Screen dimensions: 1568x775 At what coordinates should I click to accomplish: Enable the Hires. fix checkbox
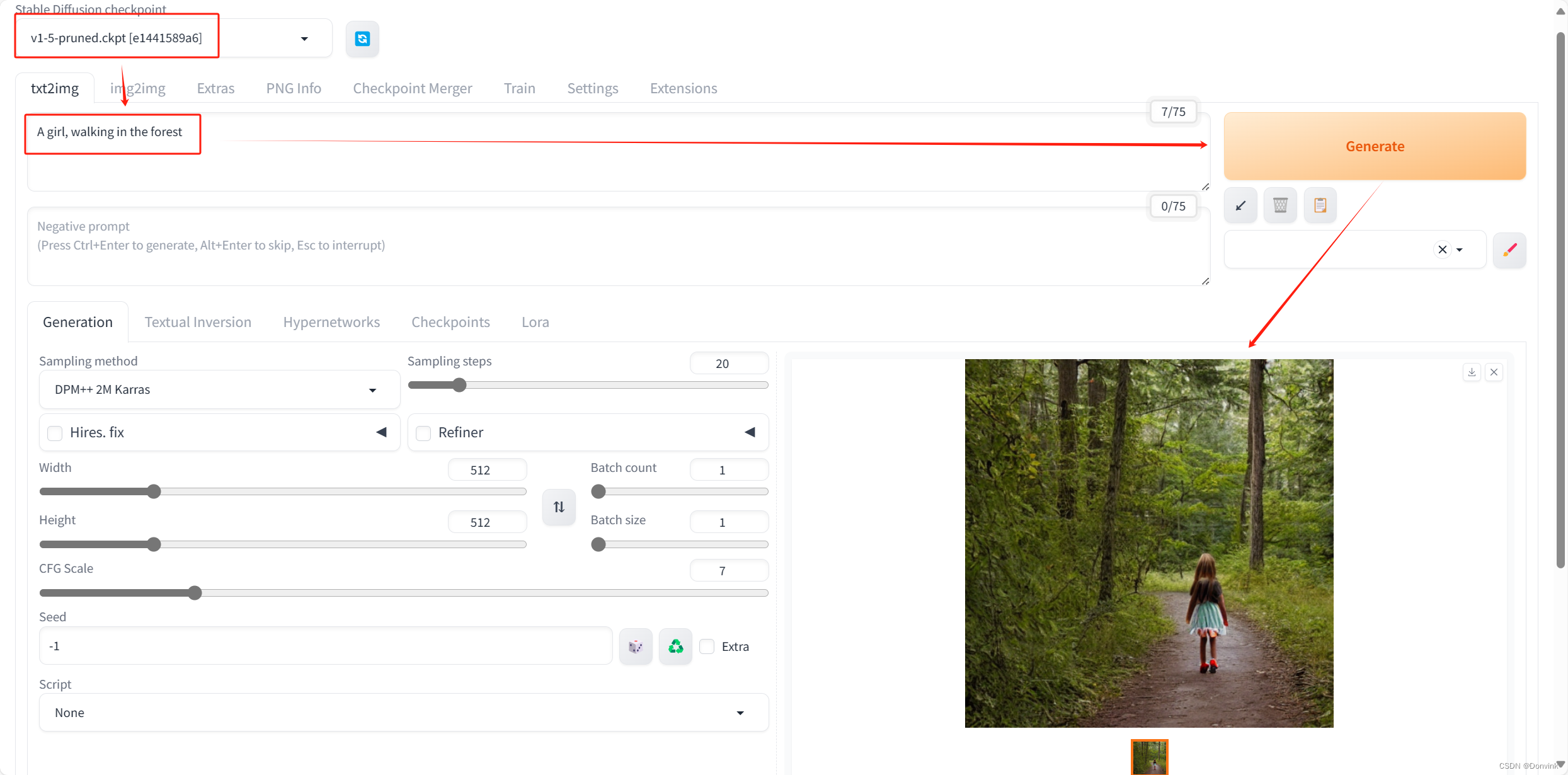[55, 433]
